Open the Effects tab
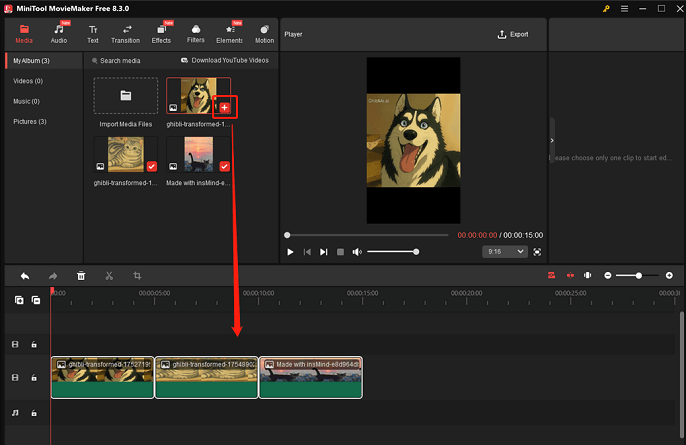This screenshot has height=445, width=686. (x=161, y=34)
